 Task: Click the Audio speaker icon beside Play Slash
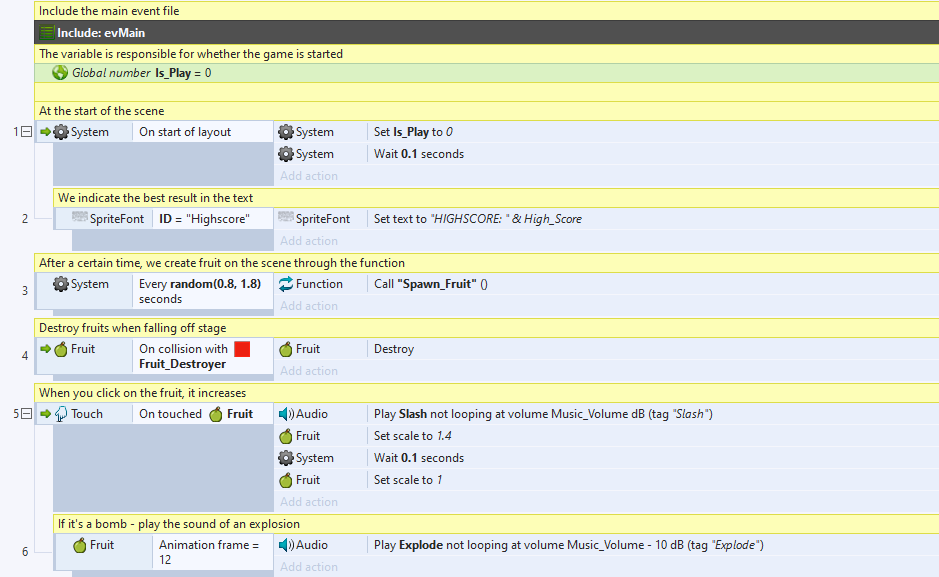[x=286, y=414]
